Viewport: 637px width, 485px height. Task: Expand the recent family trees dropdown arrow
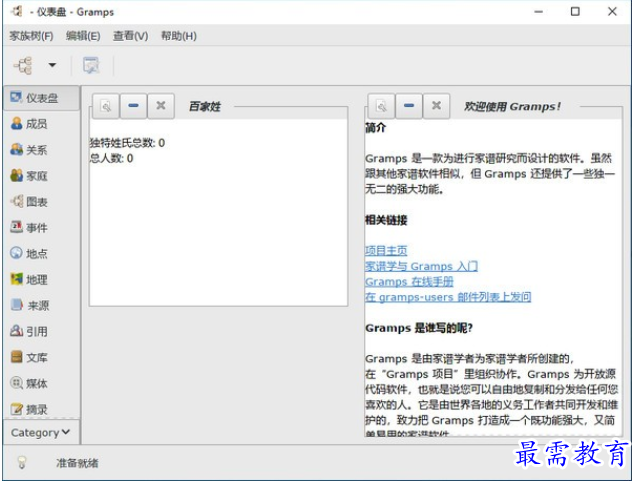coord(52,65)
